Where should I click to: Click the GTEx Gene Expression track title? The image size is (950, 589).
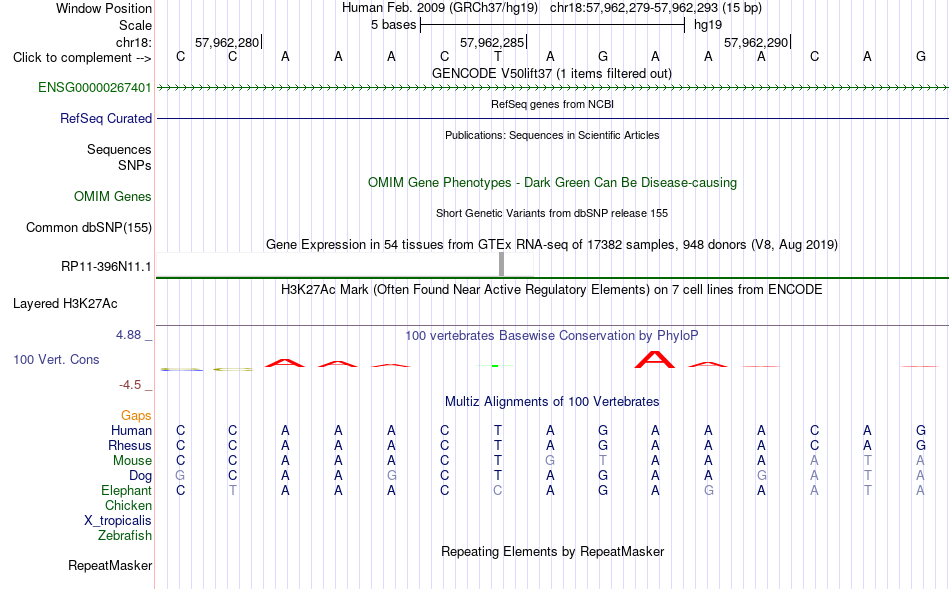pyautogui.click(x=552, y=245)
